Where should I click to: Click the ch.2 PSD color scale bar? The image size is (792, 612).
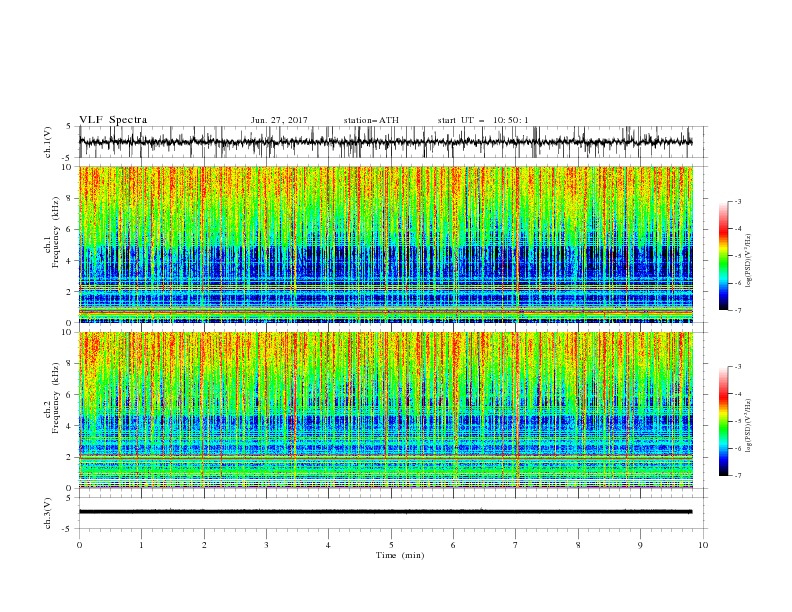coord(724,421)
